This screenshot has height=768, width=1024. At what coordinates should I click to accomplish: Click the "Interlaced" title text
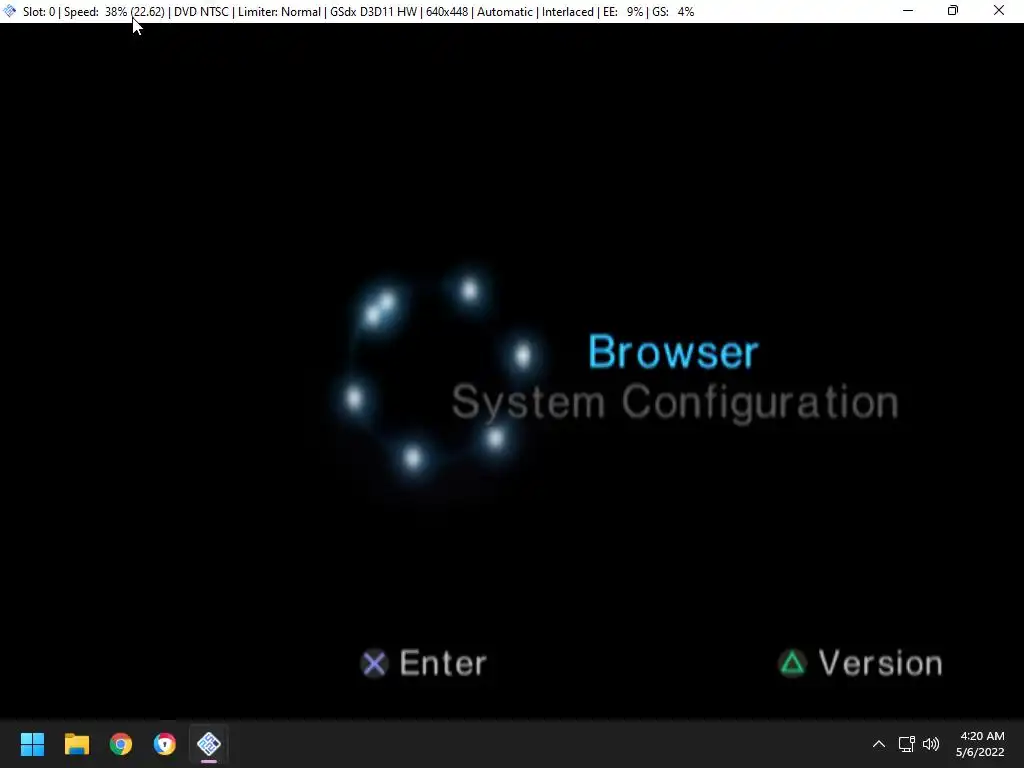pos(568,12)
